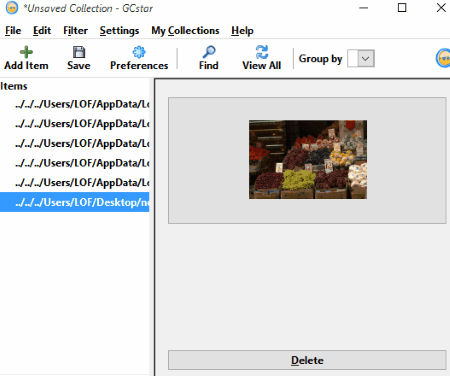Click the Delete button
Viewport: 450px width, 376px height.
pos(307,360)
